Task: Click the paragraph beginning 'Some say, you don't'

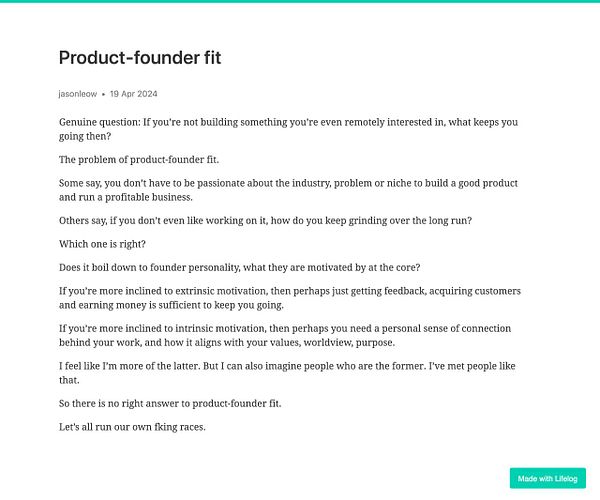Action: pyautogui.click(x=289, y=190)
